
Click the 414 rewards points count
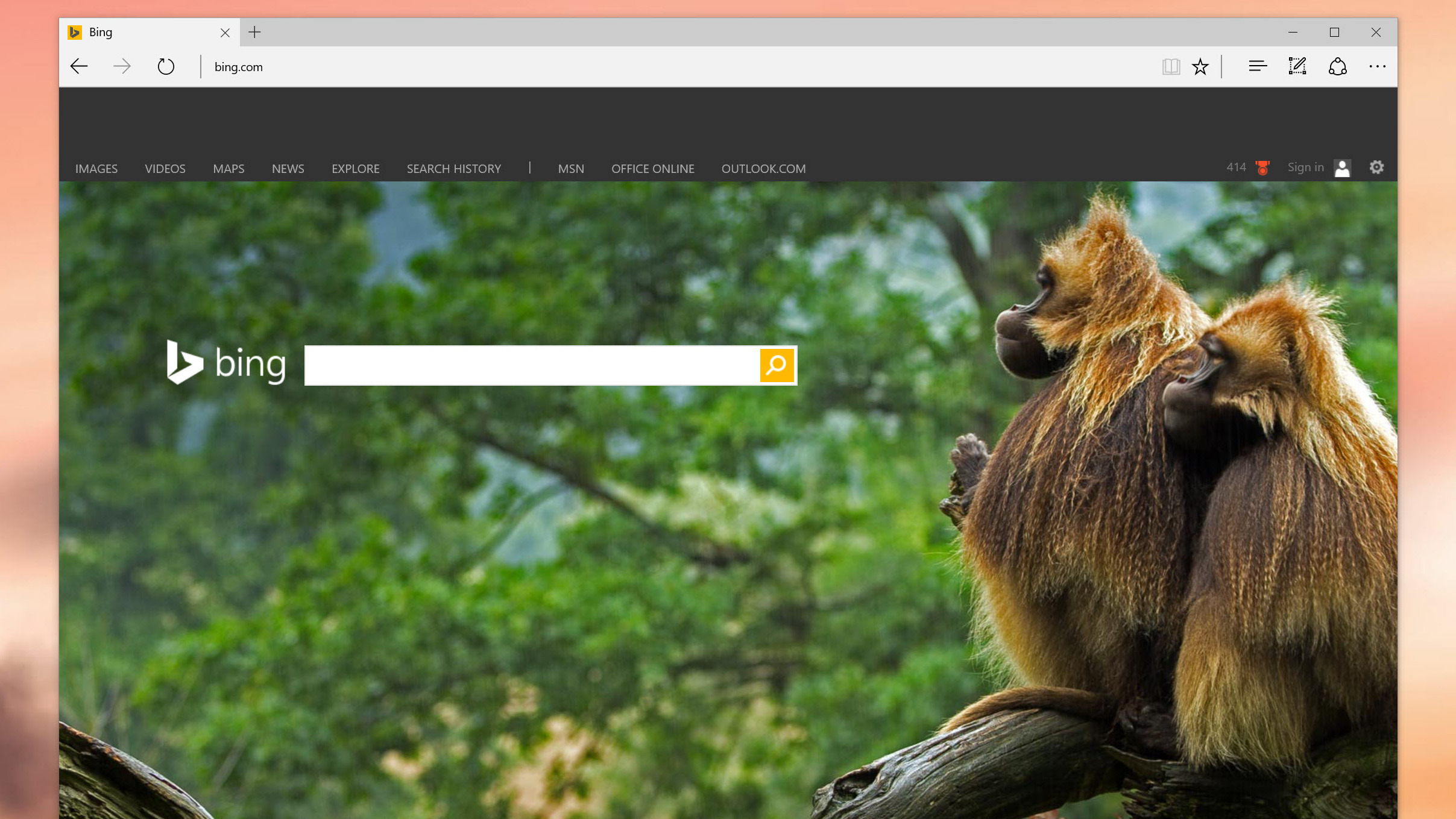[1236, 167]
